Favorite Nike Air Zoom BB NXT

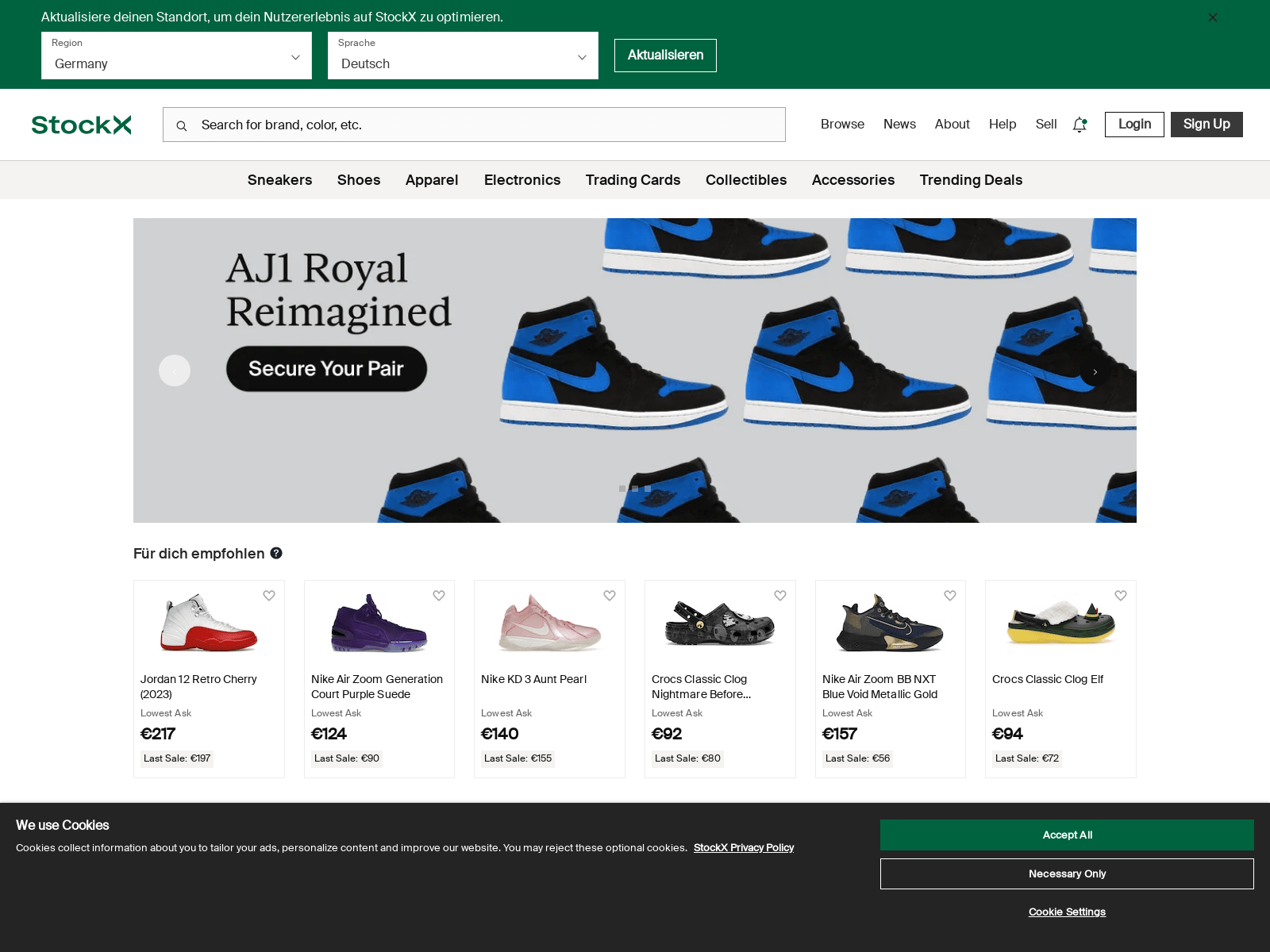(x=950, y=596)
